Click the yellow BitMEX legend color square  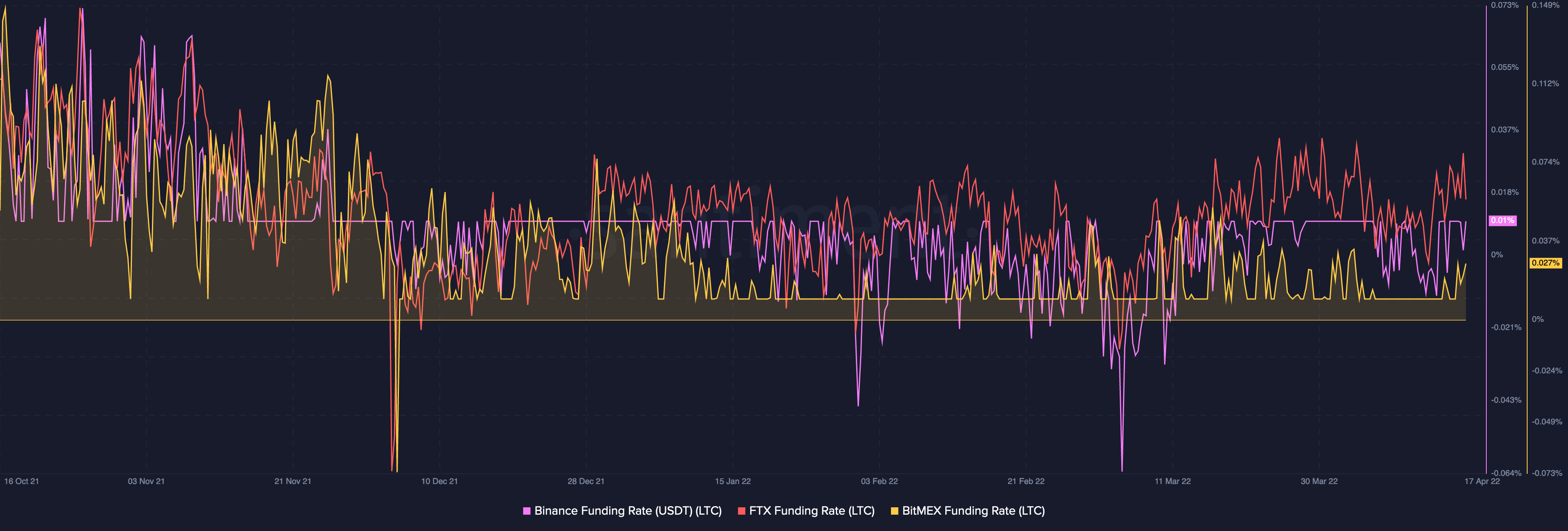[x=894, y=511]
